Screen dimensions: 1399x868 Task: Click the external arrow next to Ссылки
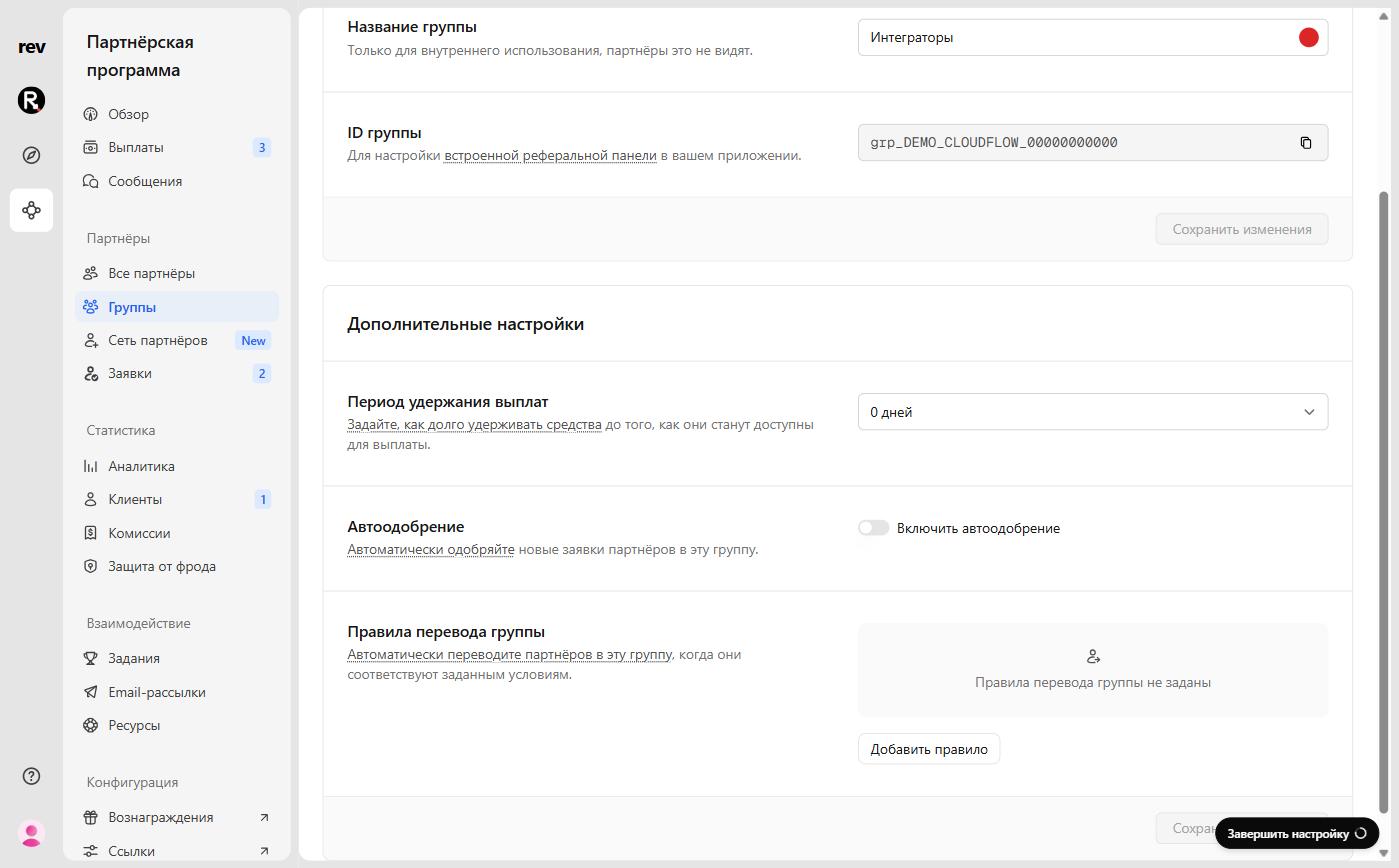(x=264, y=851)
